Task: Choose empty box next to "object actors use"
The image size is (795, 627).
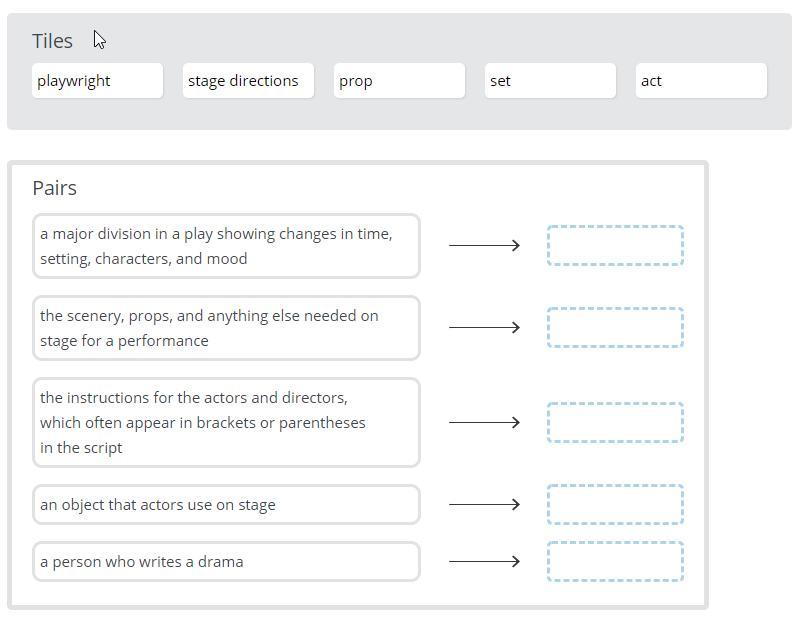Action: click(x=615, y=505)
